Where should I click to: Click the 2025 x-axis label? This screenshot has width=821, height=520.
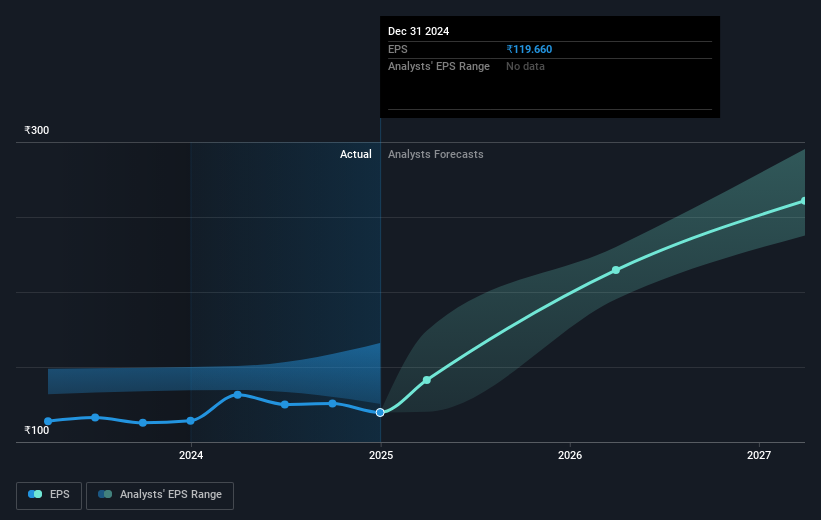[x=381, y=456]
